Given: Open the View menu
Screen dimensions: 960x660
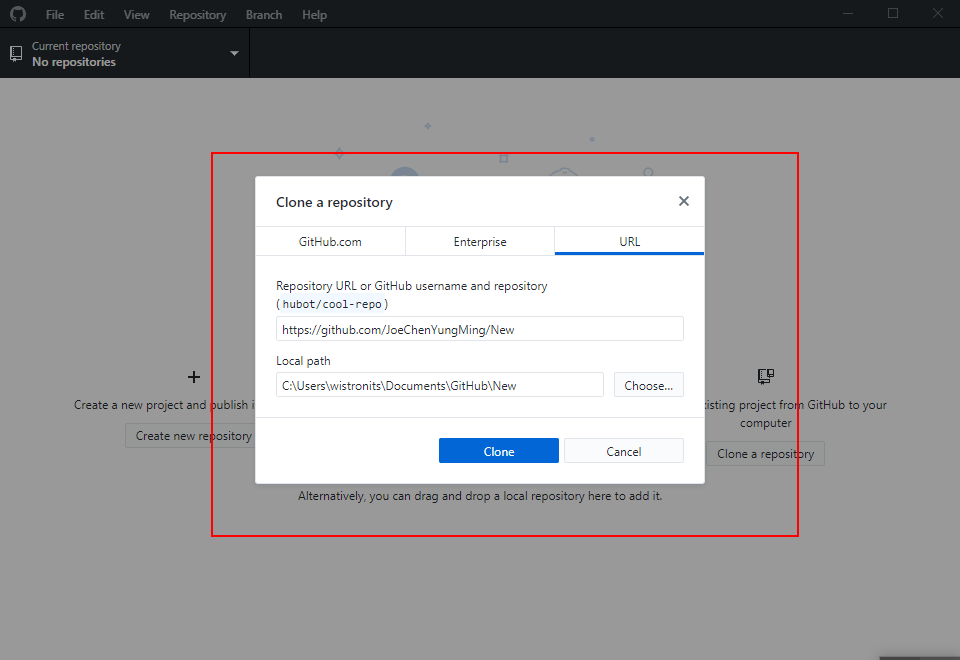Looking at the screenshot, I should 137,15.
